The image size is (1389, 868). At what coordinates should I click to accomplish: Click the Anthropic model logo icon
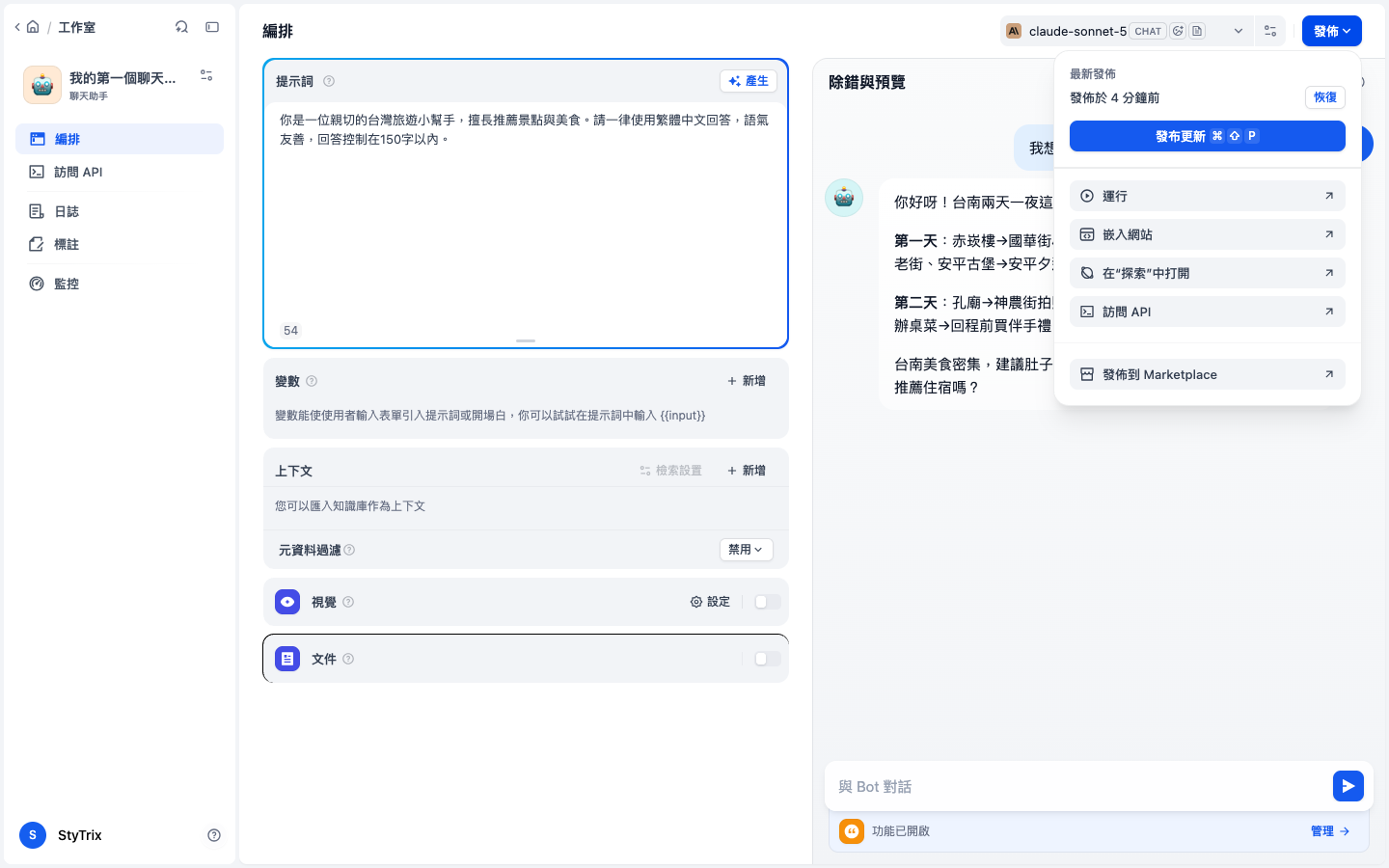(1014, 31)
